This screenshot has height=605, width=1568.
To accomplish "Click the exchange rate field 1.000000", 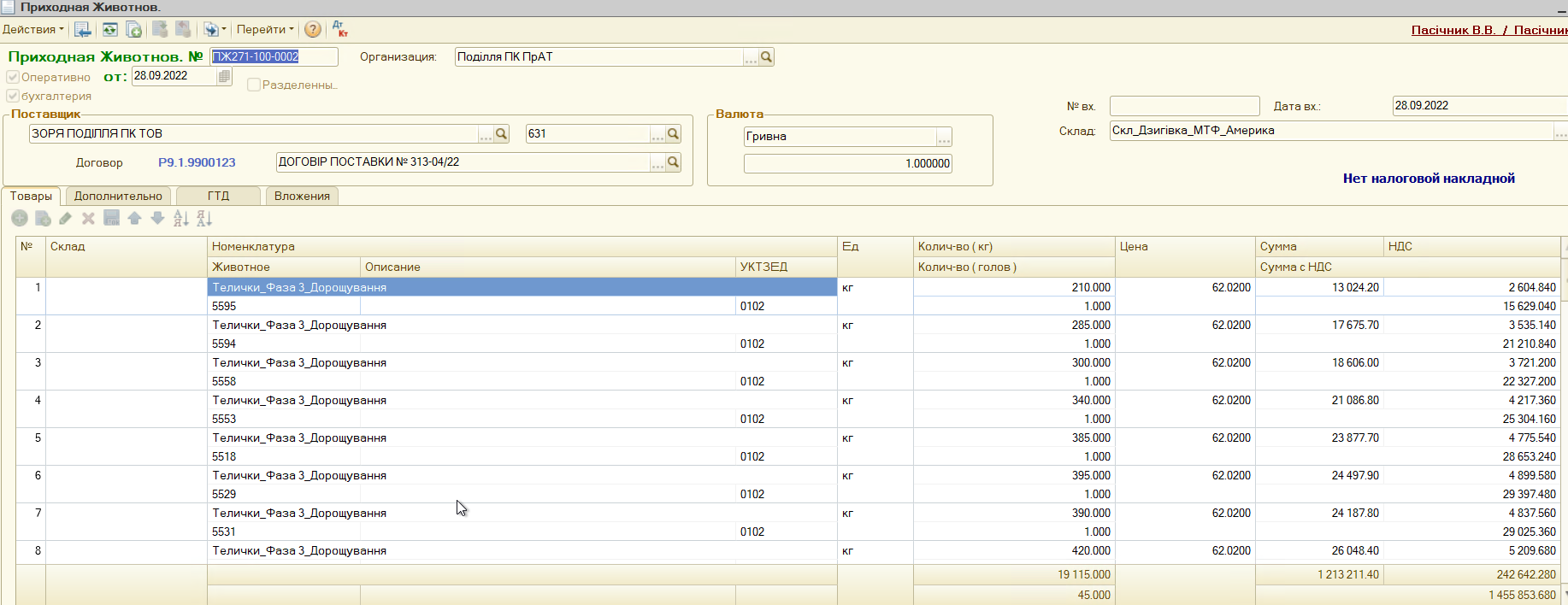I will (847, 163).
